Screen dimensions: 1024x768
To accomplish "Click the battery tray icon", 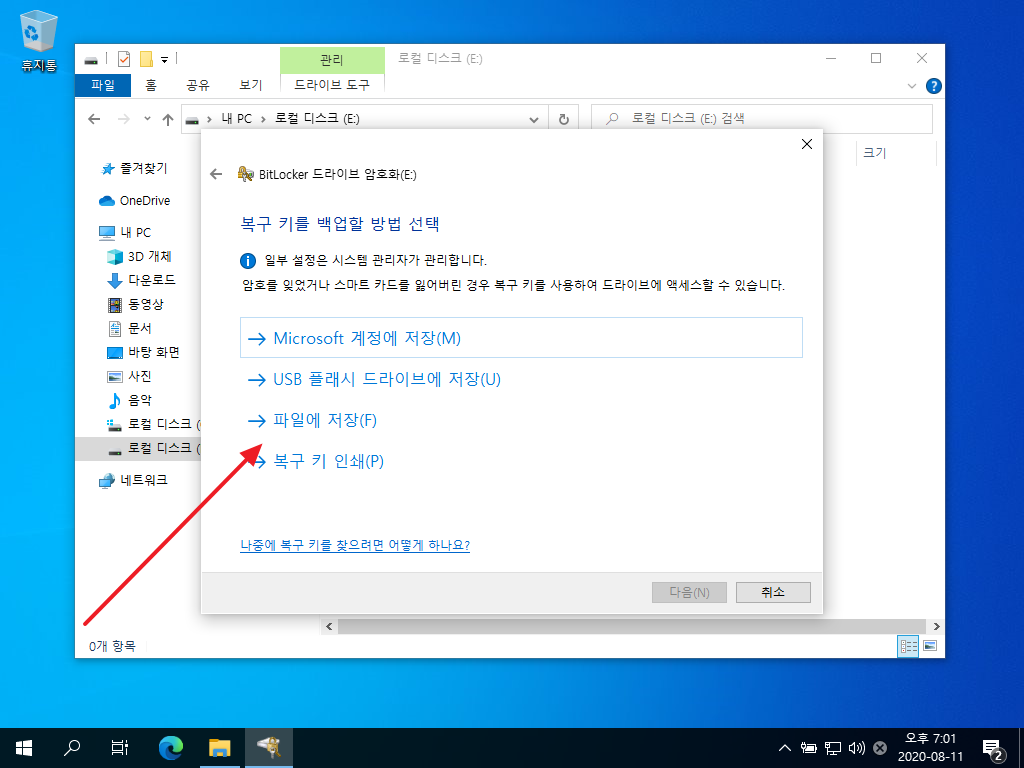I will [x=808, y=748].
